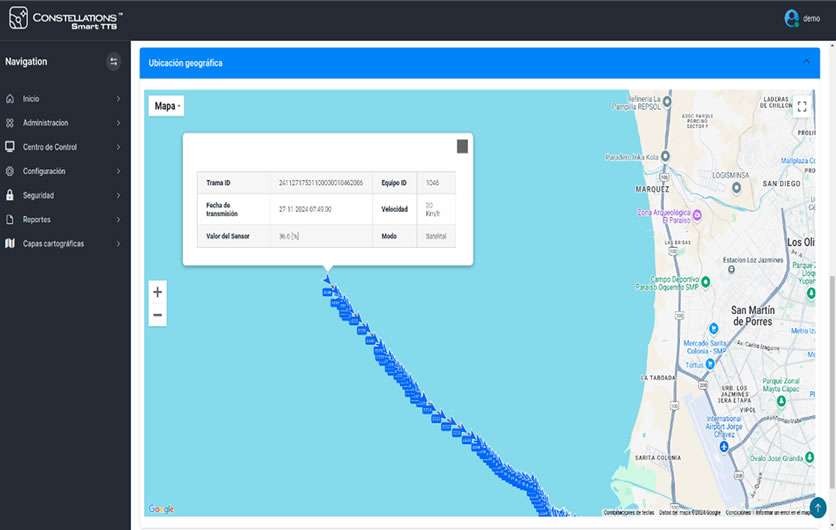Open the demo user avatar menu
Image resolution: width=836 pixels, height=530 pixels.
coord(791,18)
